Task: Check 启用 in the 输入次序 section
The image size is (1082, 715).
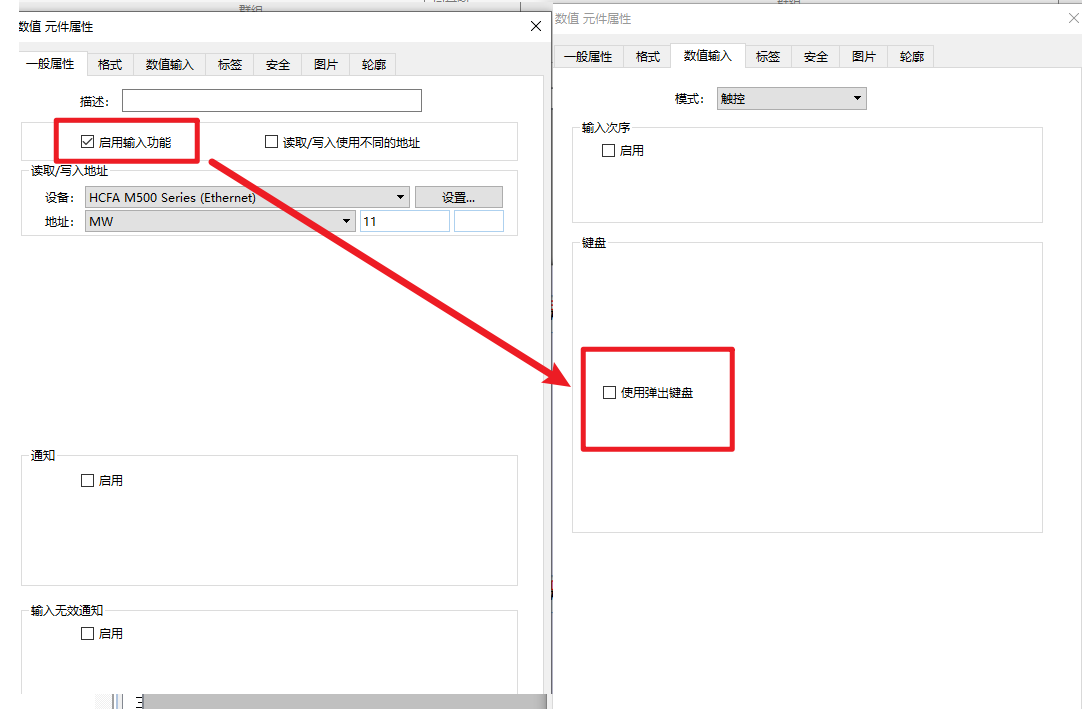Action: 608,150
